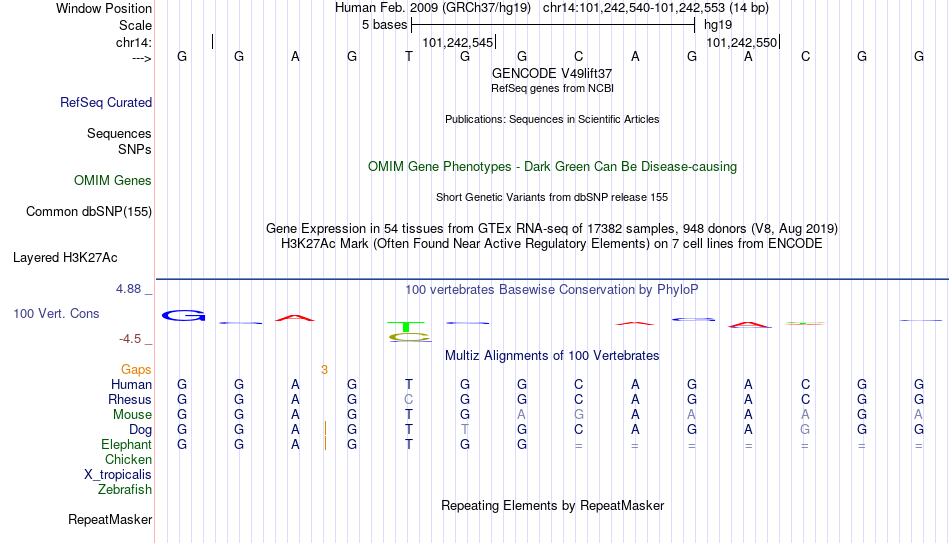This screenshot has height=543, width=950.
Task: Click the RefSeq Curated track label
Action: (106, 102)
